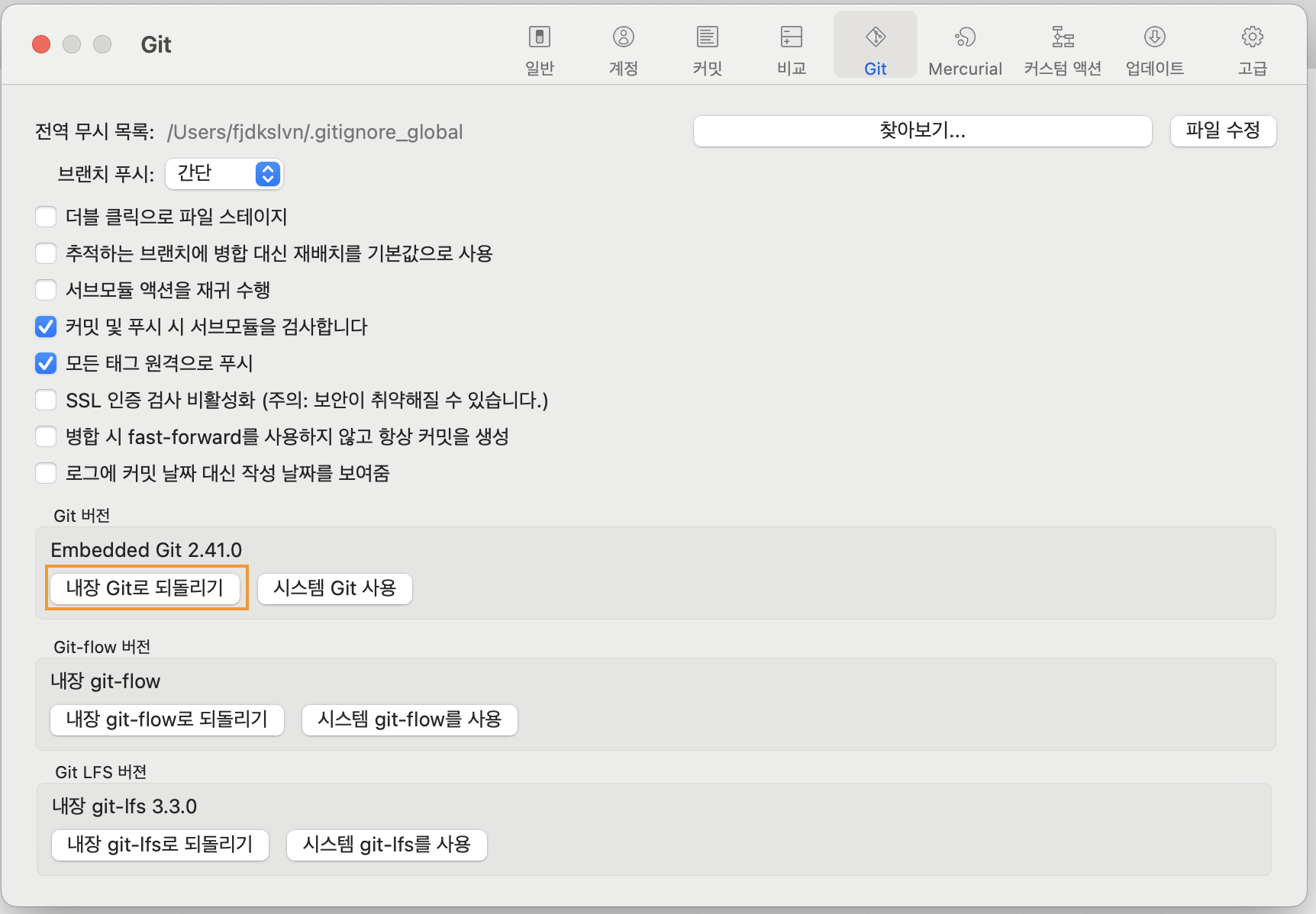The height and width of the screenshot is (914, 1316).
Task: Toggle 더블 클릭으로 파일 스테이지 checkbox
Action: 46,217
